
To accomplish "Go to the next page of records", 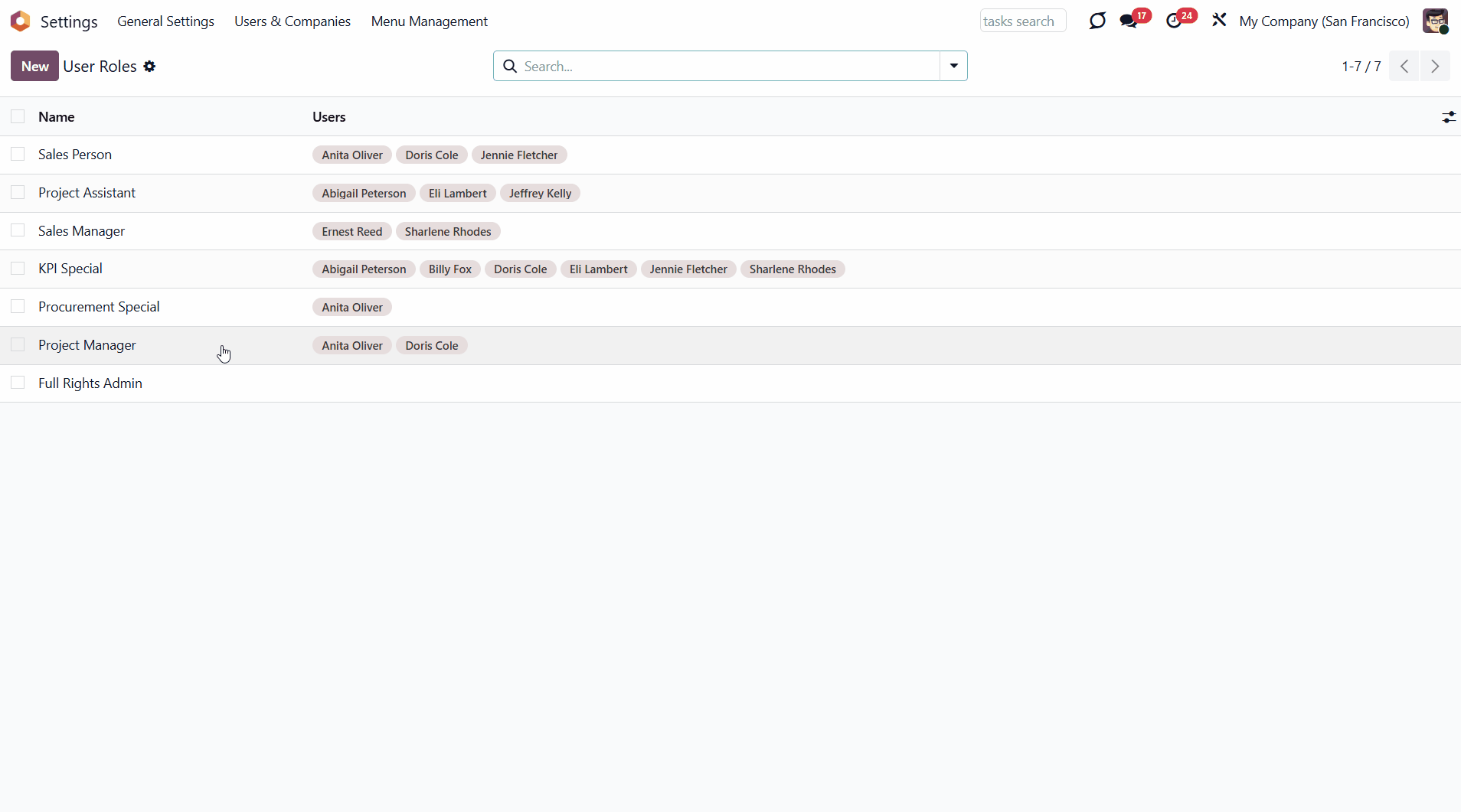I will [x=1434, y=67].
